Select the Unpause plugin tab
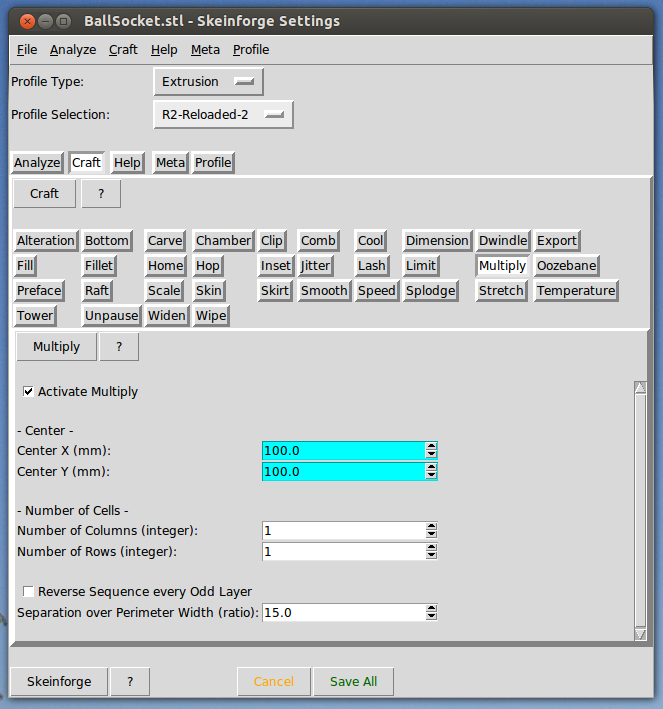This screenshot has width=663, height=709. click(112, 315)
